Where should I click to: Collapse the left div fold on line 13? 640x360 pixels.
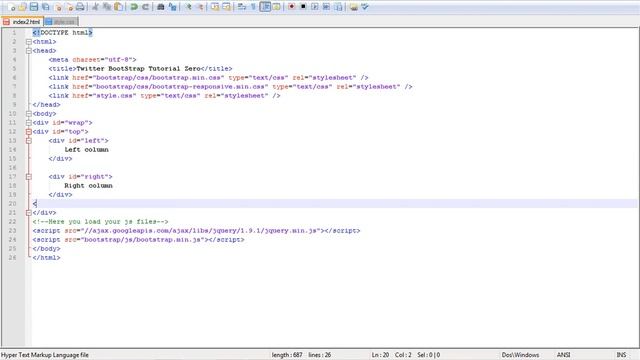coord(29,140)
